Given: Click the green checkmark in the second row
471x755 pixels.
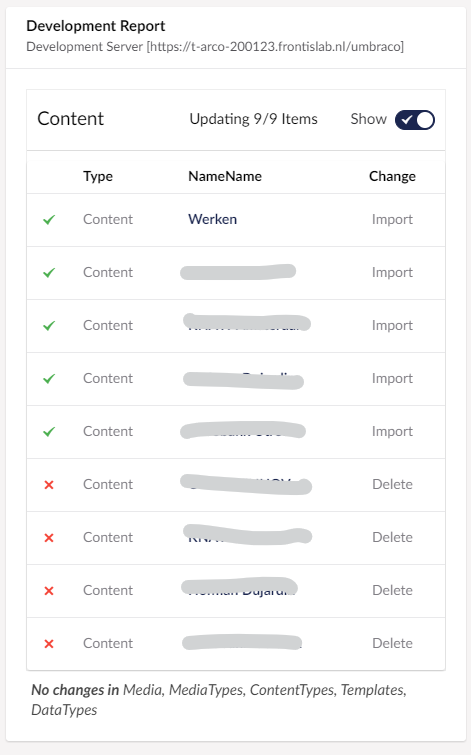Looking at the screenshot, I should [49, 273].
